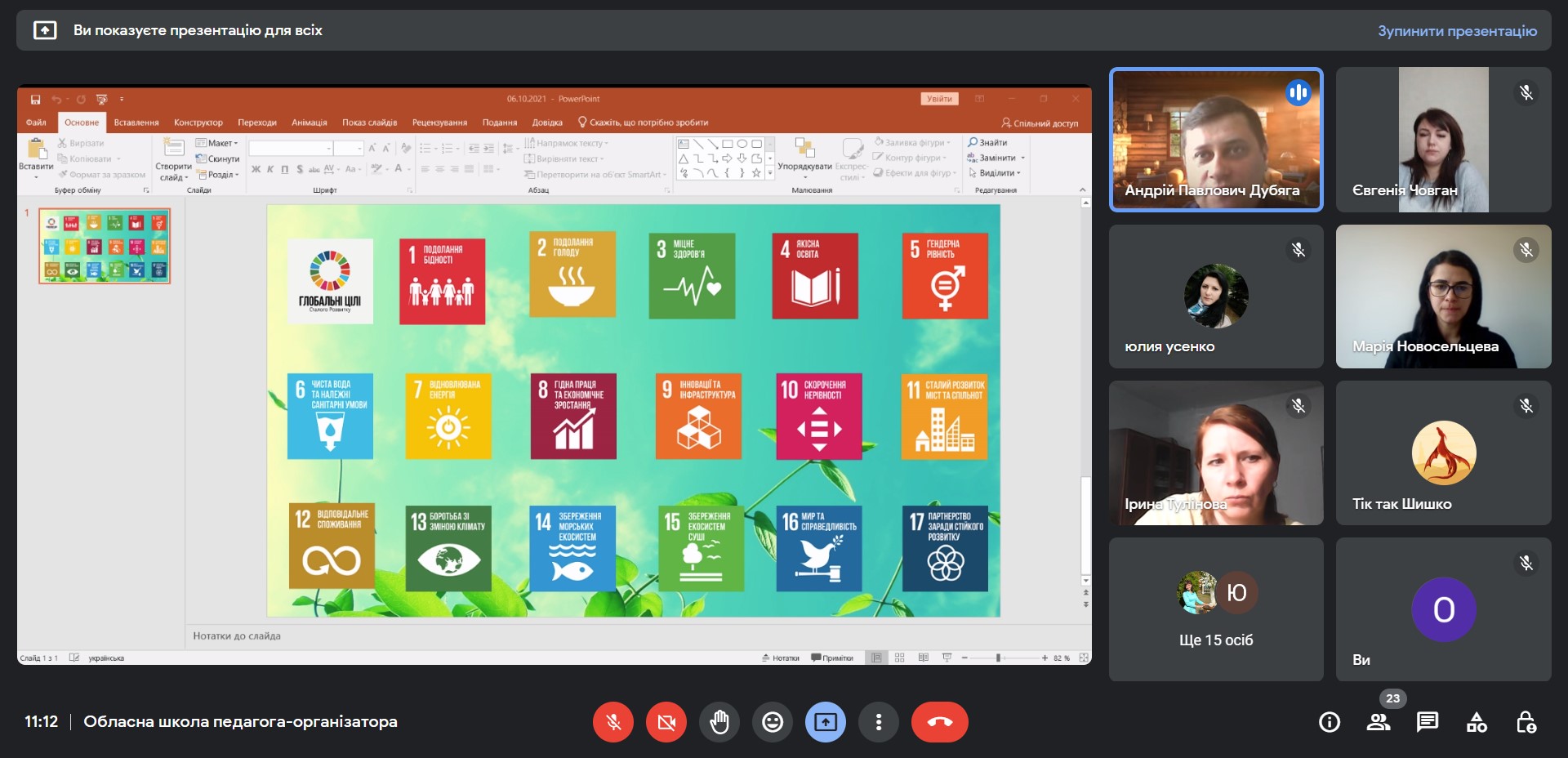The image size is (1568, 758).
Task: Switch to the Конструктор ribbon tab
Action: [x=198, y=123]
